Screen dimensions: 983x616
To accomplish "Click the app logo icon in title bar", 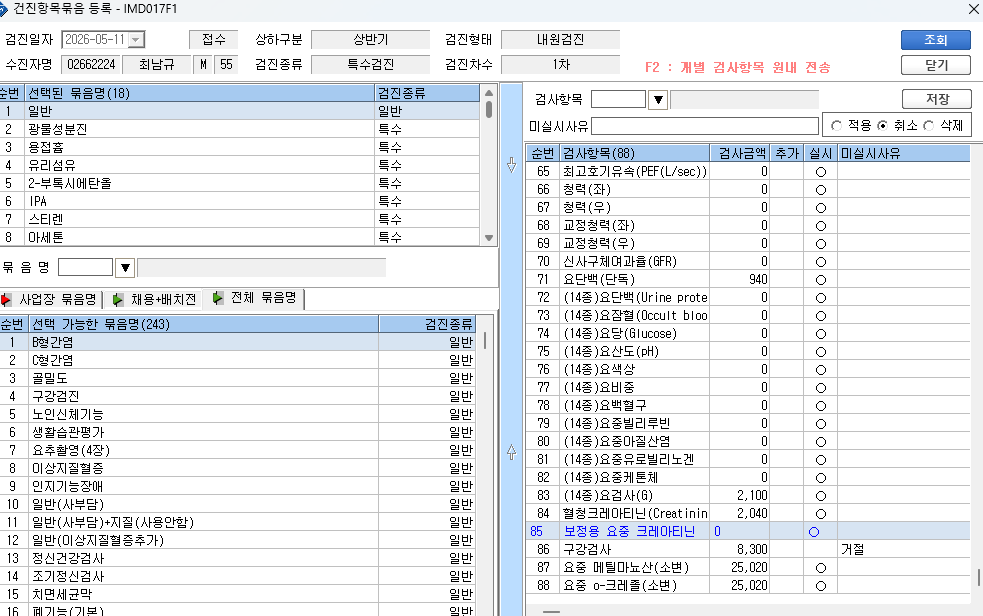I will (4, 9).
